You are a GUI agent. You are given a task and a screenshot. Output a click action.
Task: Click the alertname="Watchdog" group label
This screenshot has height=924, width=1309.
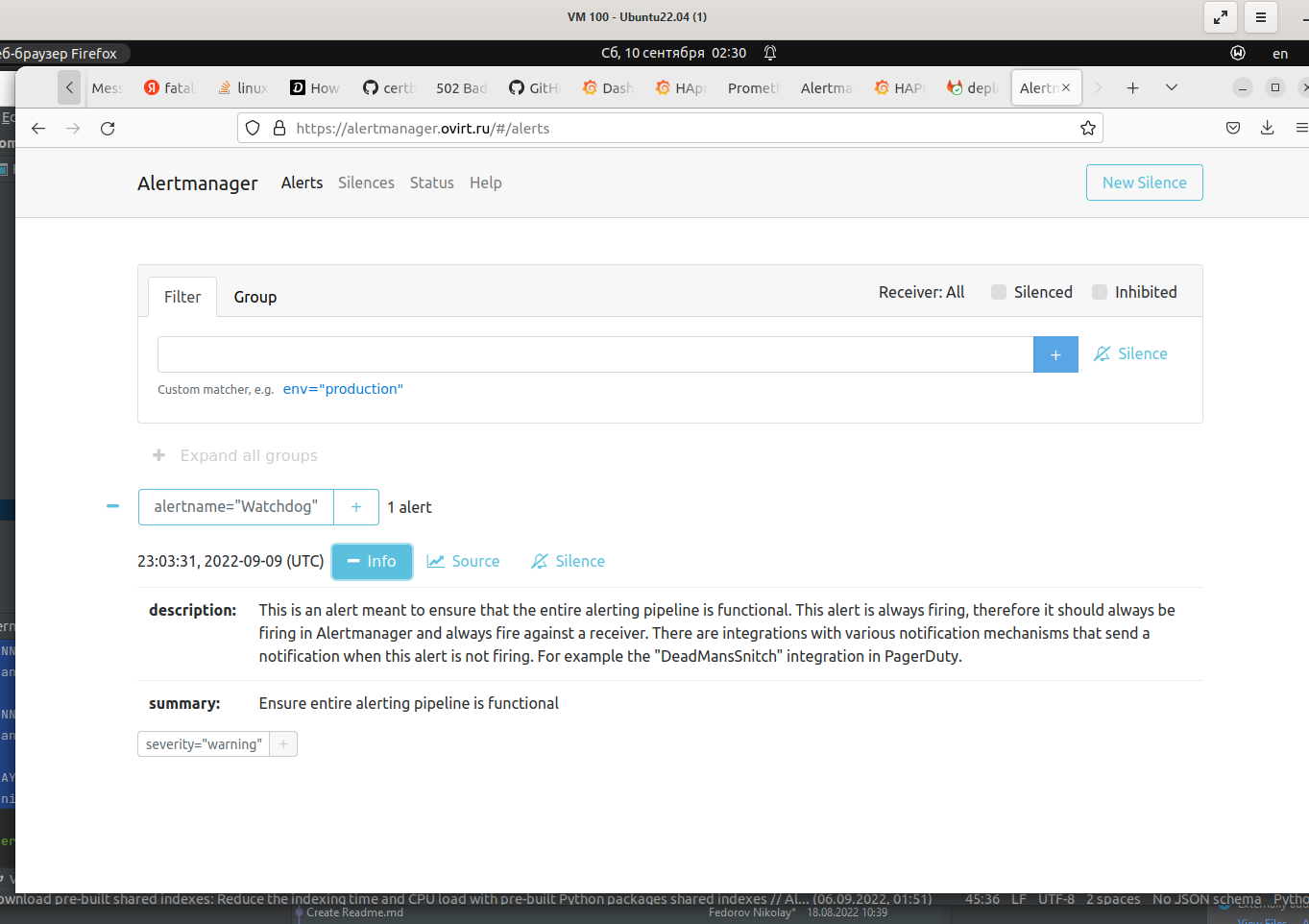pyautogui.click(x=236, y=507)
